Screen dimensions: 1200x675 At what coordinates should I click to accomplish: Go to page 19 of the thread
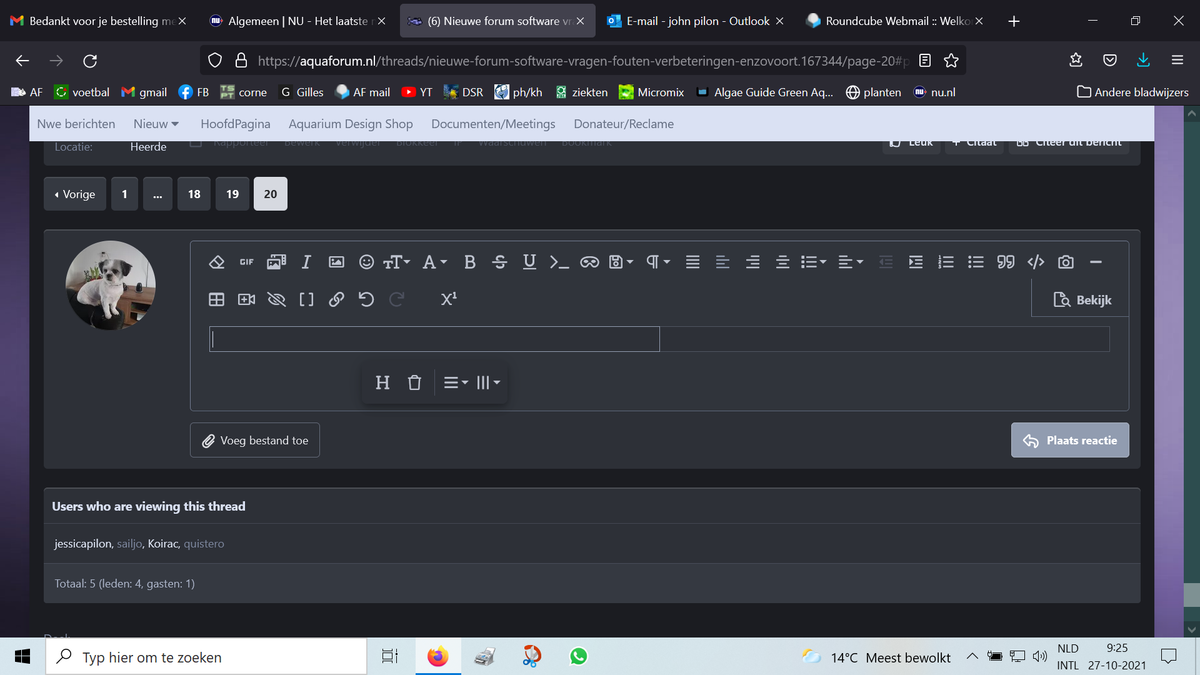pyautogui.click(x=232, y=194)
